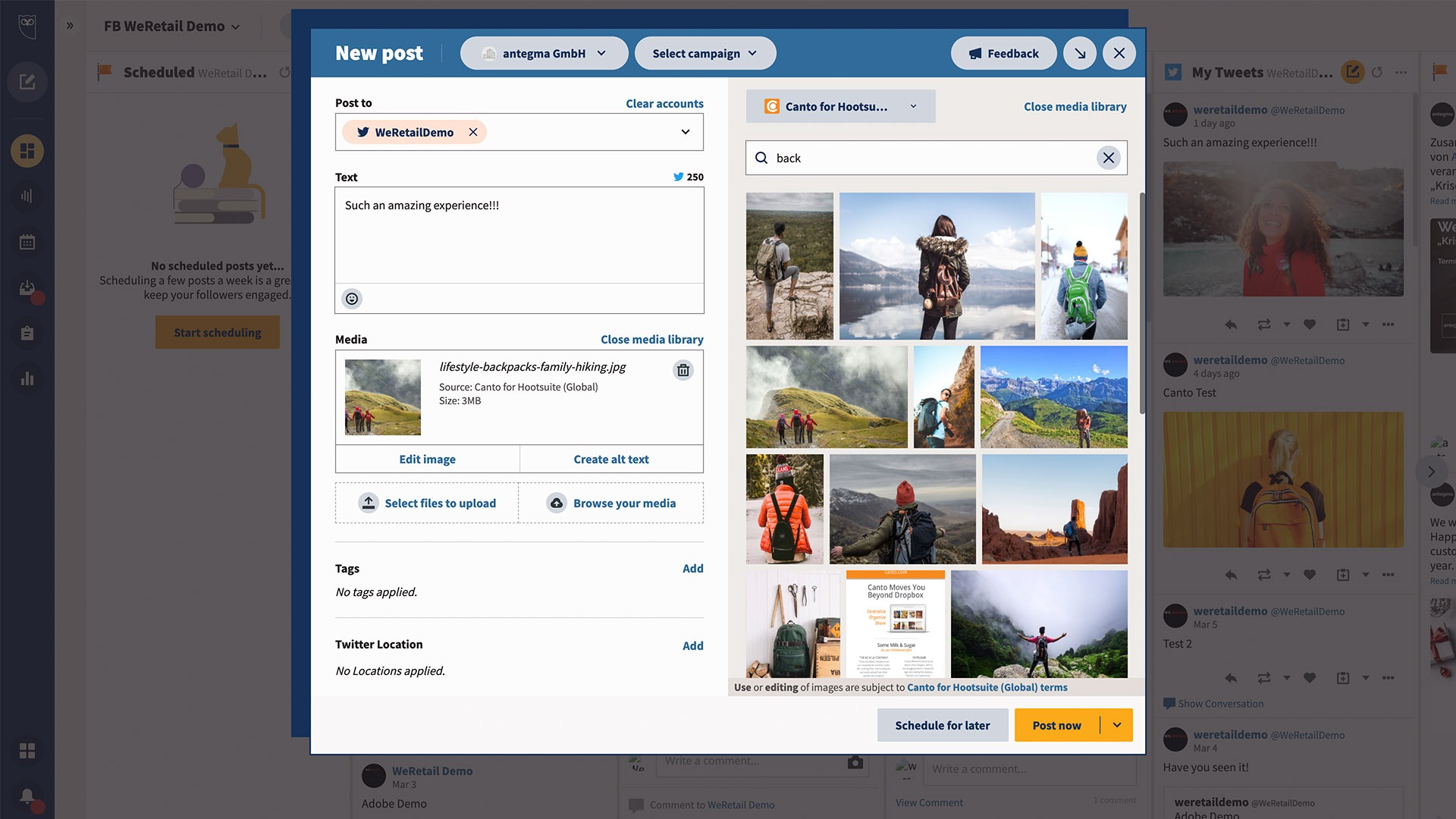
Task: Select the red desert rocks thumbnail
Action: (1055, 509)
